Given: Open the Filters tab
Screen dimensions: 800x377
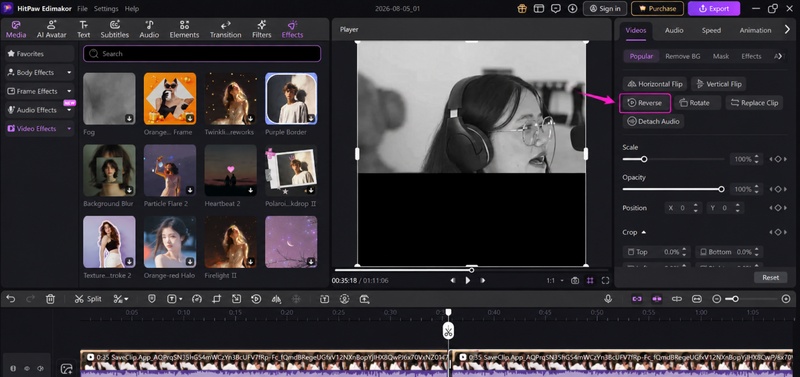Looking at the screenshot, I should 261,30.
